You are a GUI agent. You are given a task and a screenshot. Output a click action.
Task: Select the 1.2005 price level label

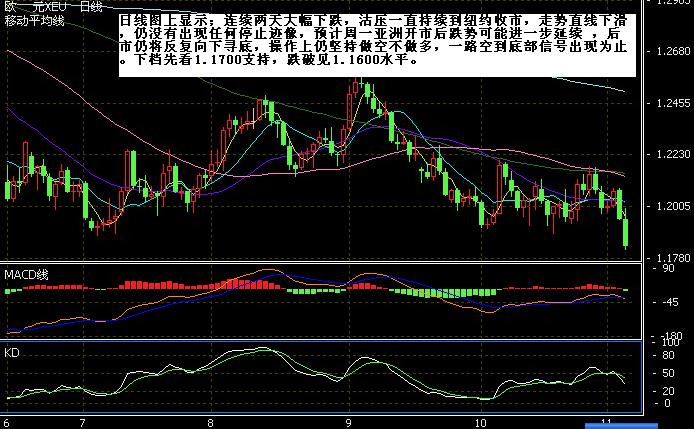(674, 206)
